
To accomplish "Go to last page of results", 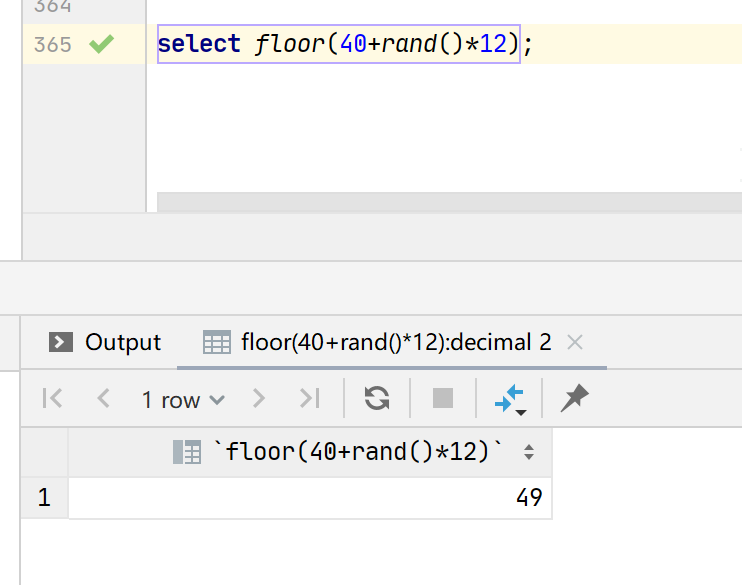I will 310,398.
